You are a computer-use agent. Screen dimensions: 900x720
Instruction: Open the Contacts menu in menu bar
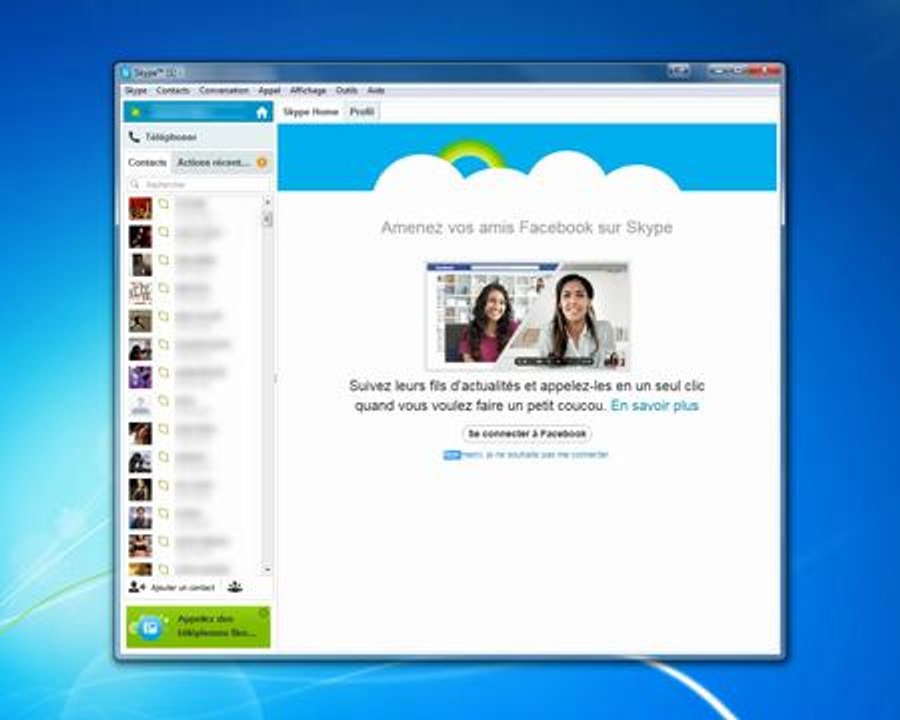pyautogui.click(x=173, y=91)
